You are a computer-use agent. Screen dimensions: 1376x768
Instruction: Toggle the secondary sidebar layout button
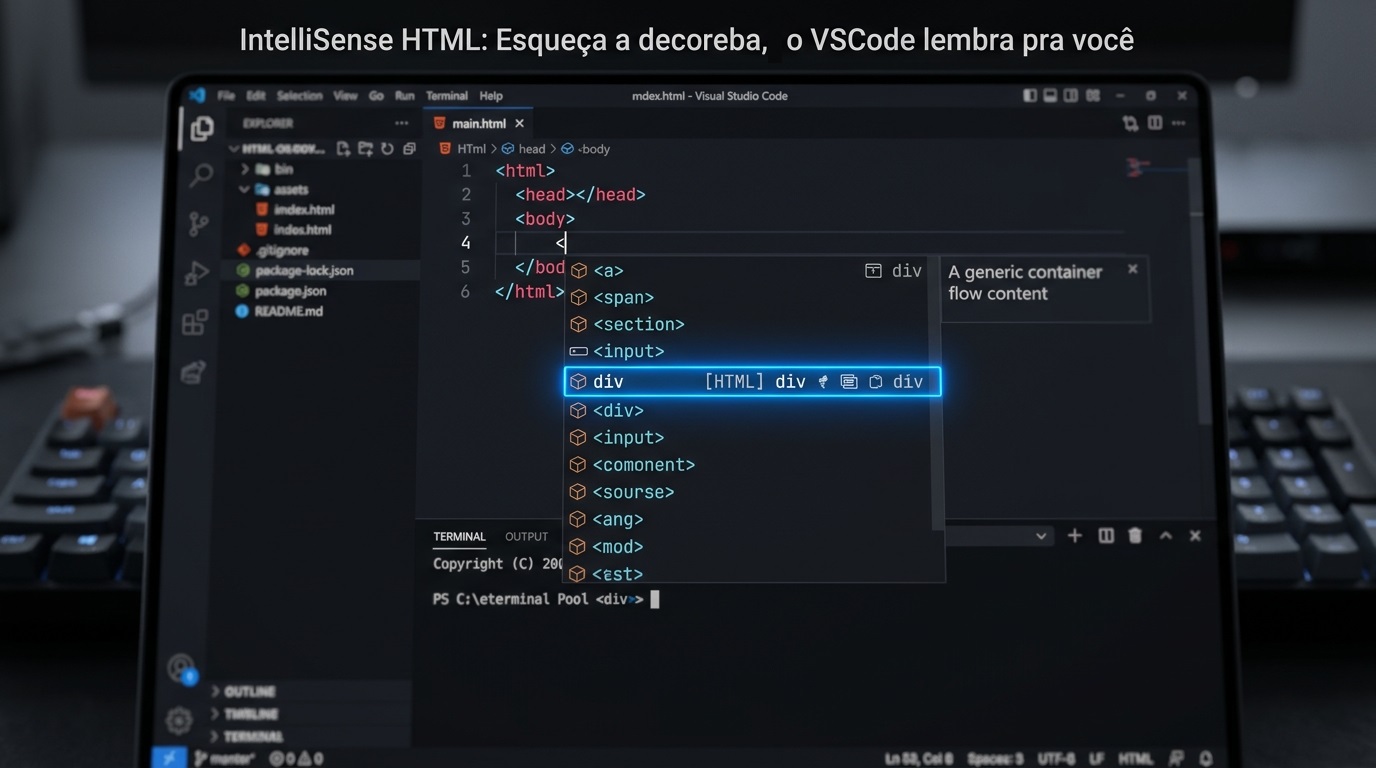tap(1070, 96)
